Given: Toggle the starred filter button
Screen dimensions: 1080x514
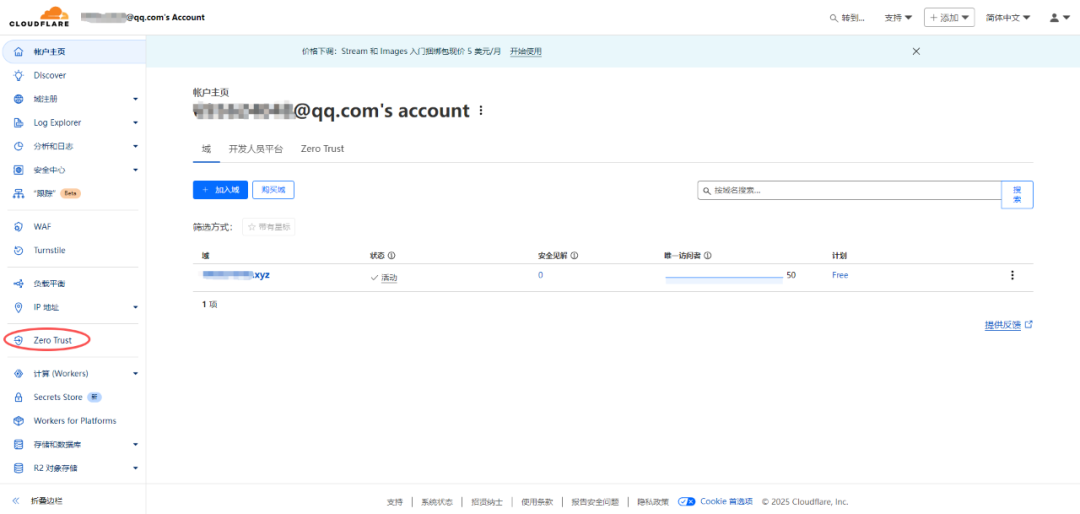Looking at the screenshot, I should 269,227.
